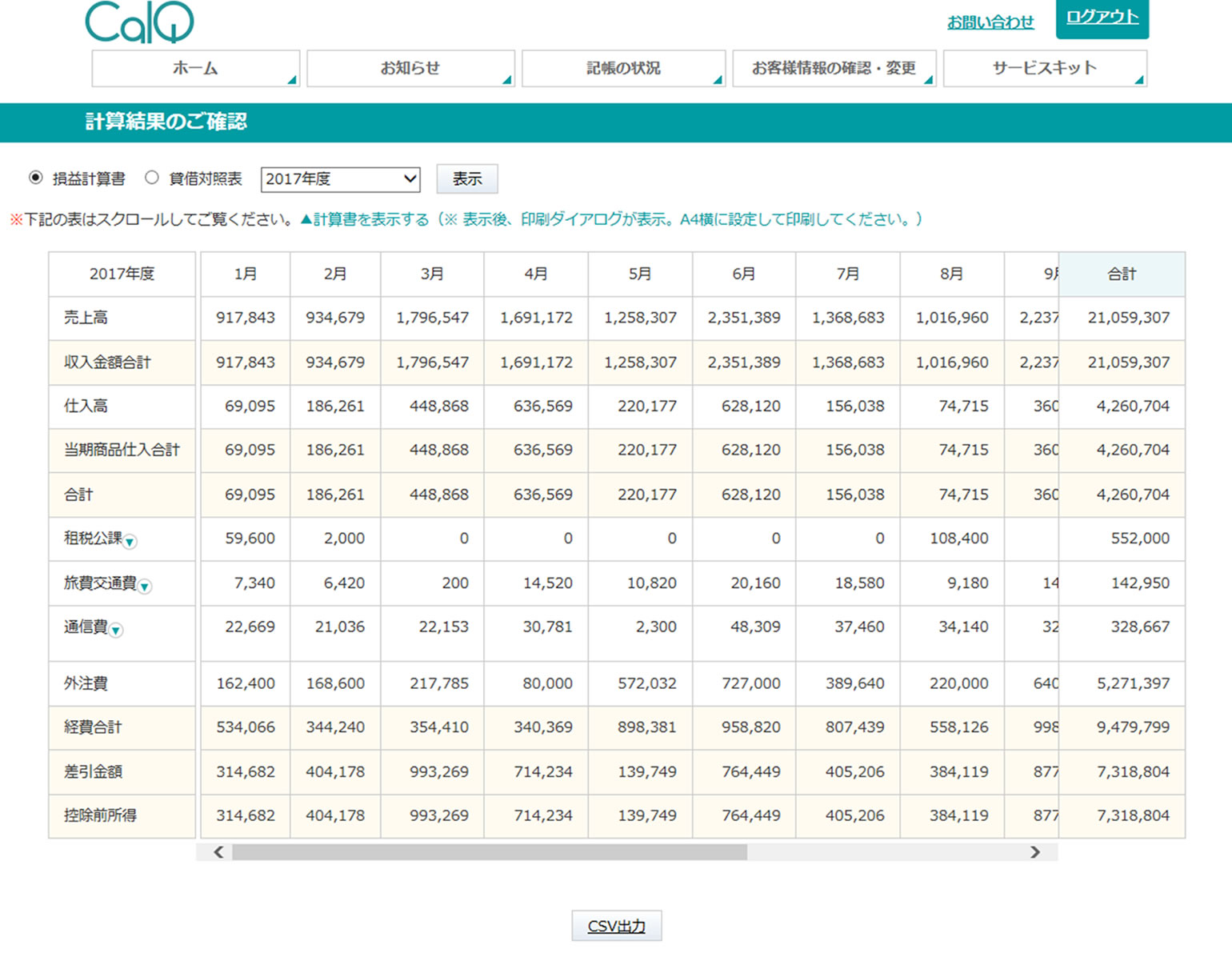Expand 旅費交通費 row arrow icon
The width and height of the screenshot is (1232, 965).
pyautogui.click(x=145, y=587)
